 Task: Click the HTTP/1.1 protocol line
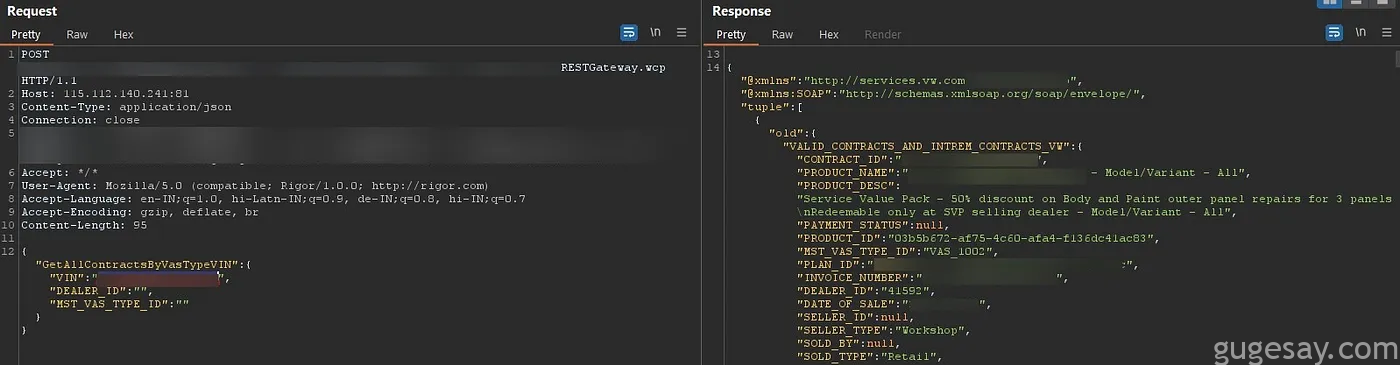(49, 80)
